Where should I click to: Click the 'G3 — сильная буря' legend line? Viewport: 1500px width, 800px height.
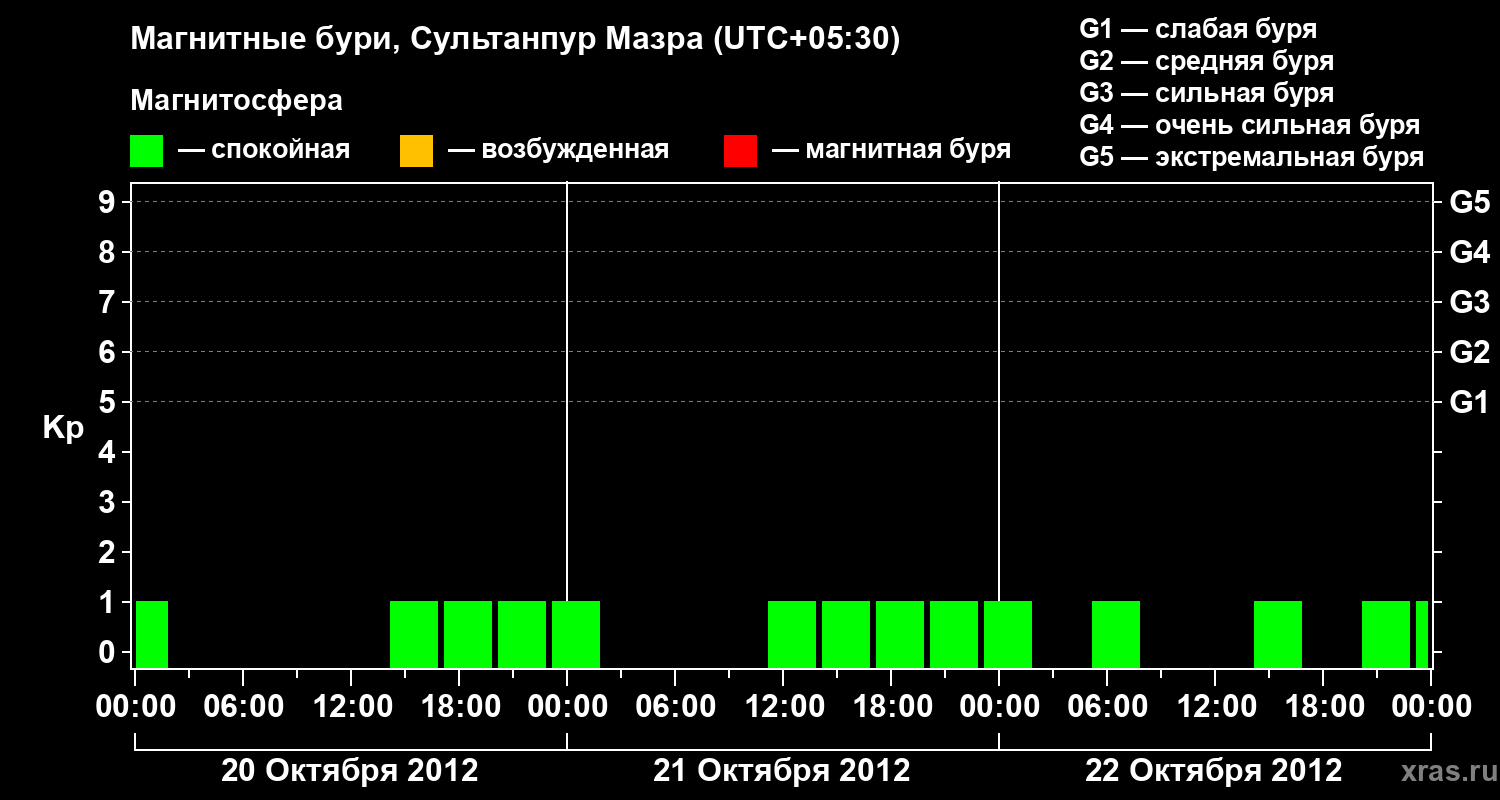[1206, 93]
